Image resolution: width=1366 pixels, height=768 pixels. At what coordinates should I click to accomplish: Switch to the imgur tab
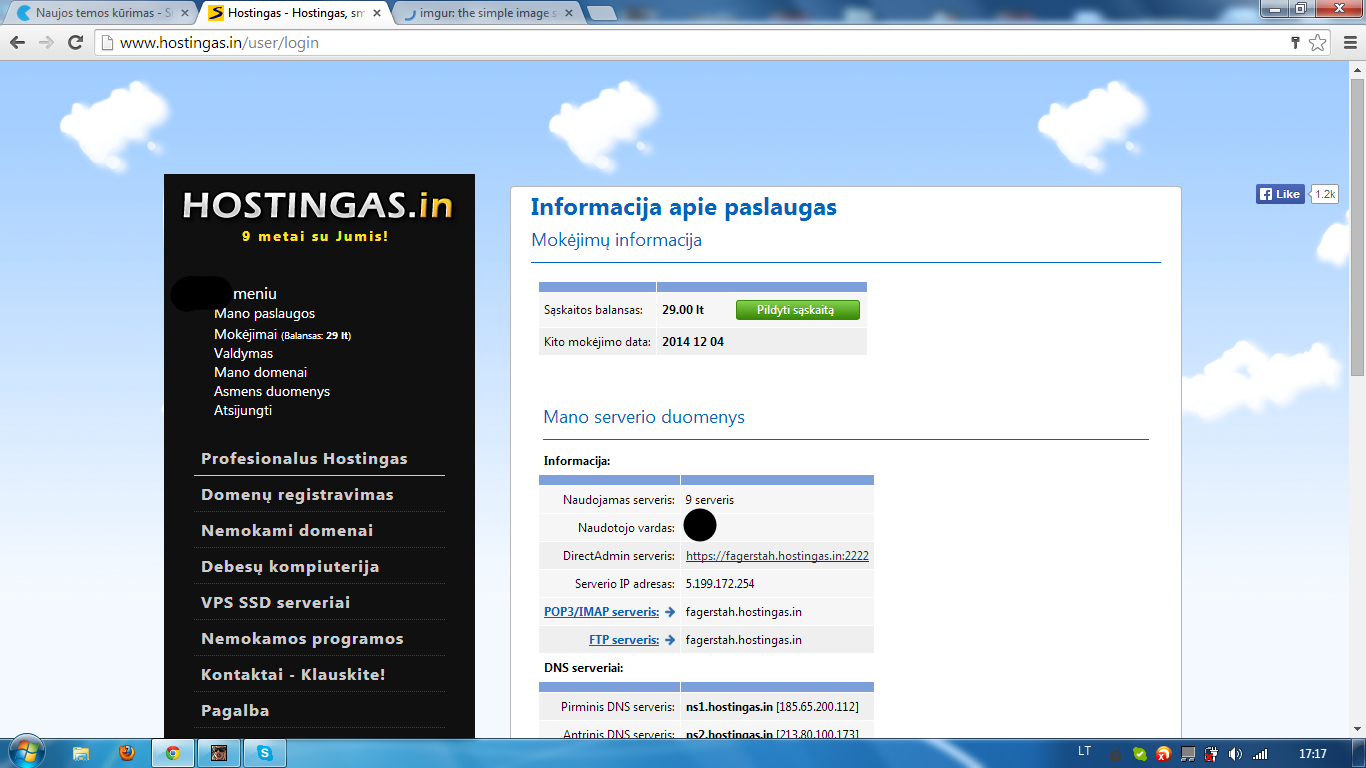tap(485, 13)
